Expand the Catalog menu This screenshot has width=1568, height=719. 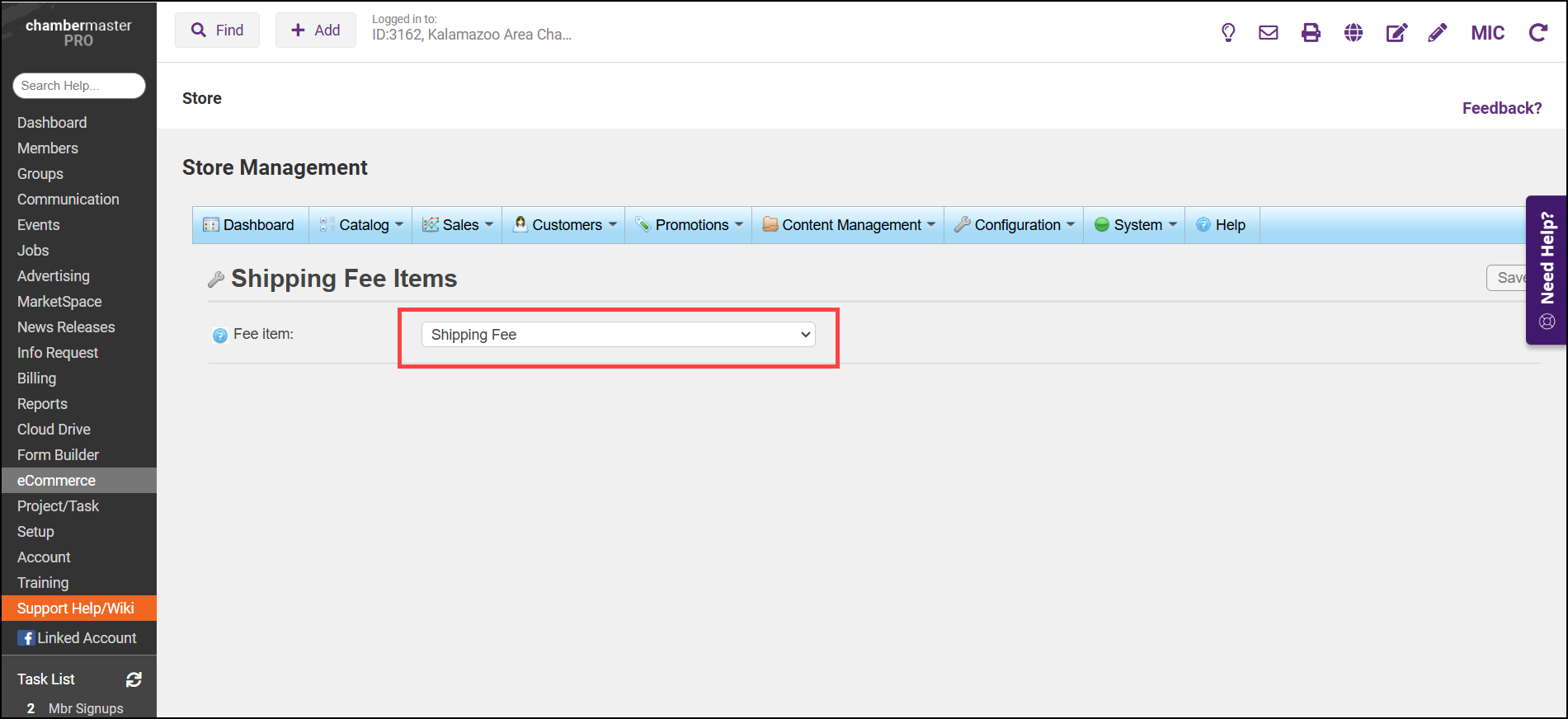coord(362,225)
